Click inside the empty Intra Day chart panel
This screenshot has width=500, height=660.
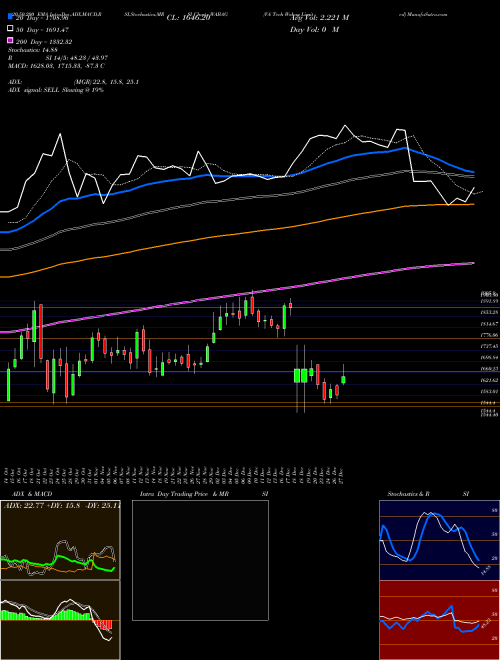pos(200,560)
